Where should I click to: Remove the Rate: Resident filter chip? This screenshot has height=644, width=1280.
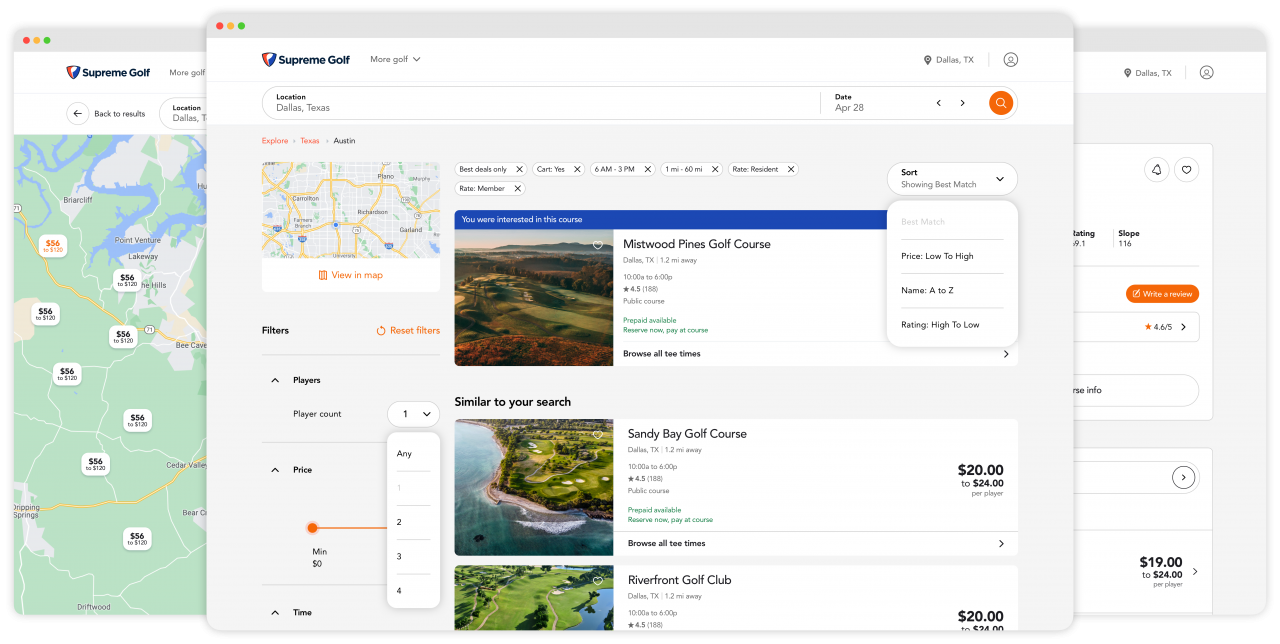click(x=790, y=170)
